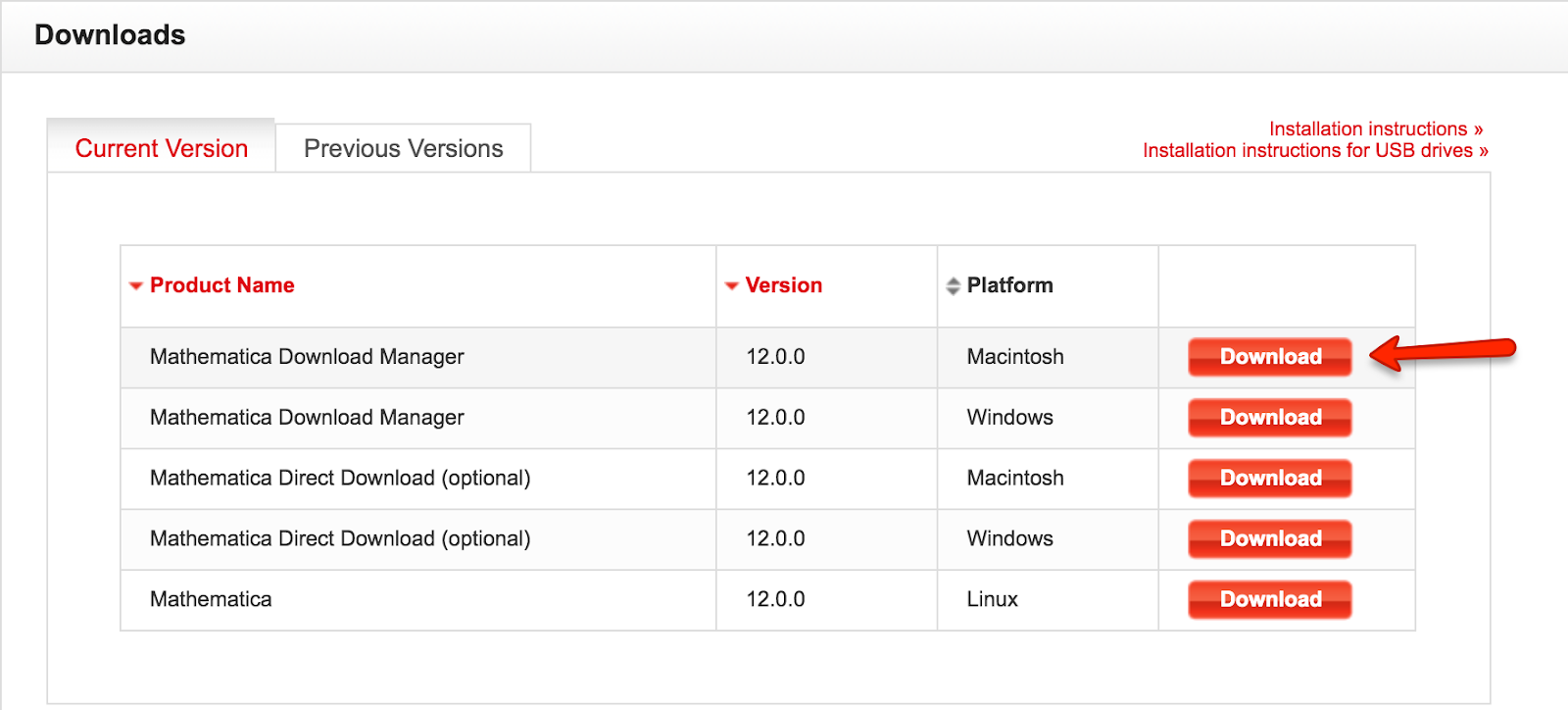
Task: Download Mathematica Direct Download for Windows
Action: 1270,539
